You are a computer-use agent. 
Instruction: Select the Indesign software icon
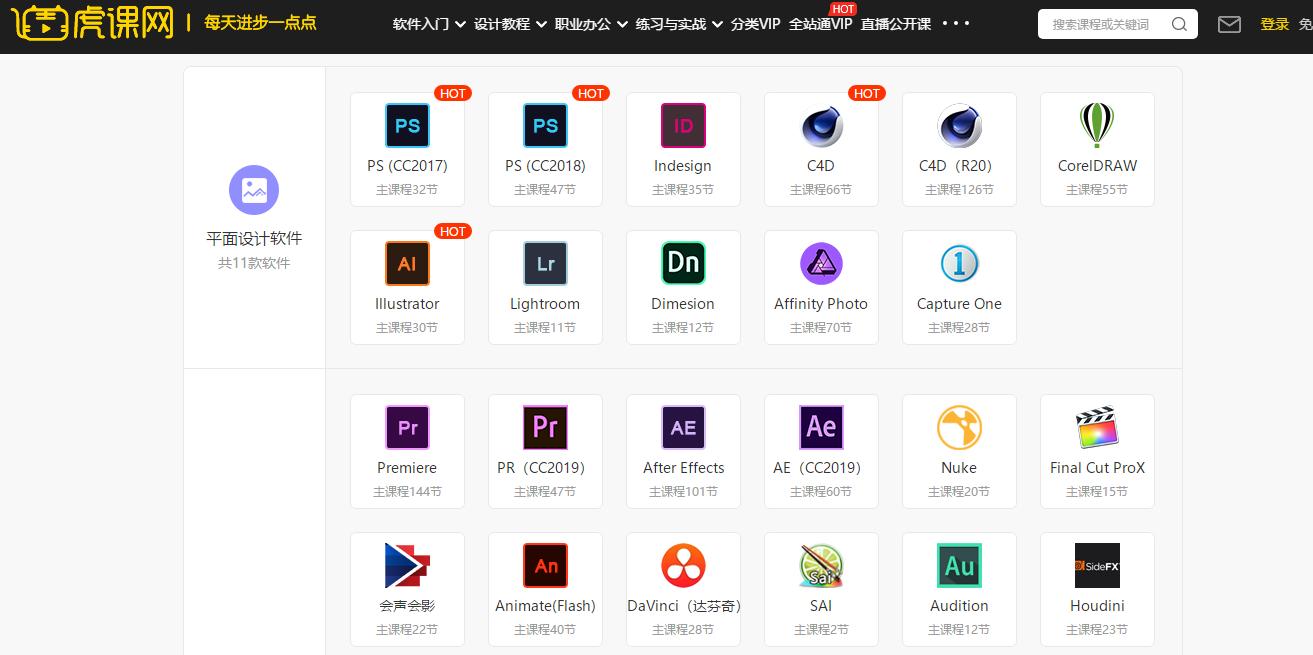(683, 125)
